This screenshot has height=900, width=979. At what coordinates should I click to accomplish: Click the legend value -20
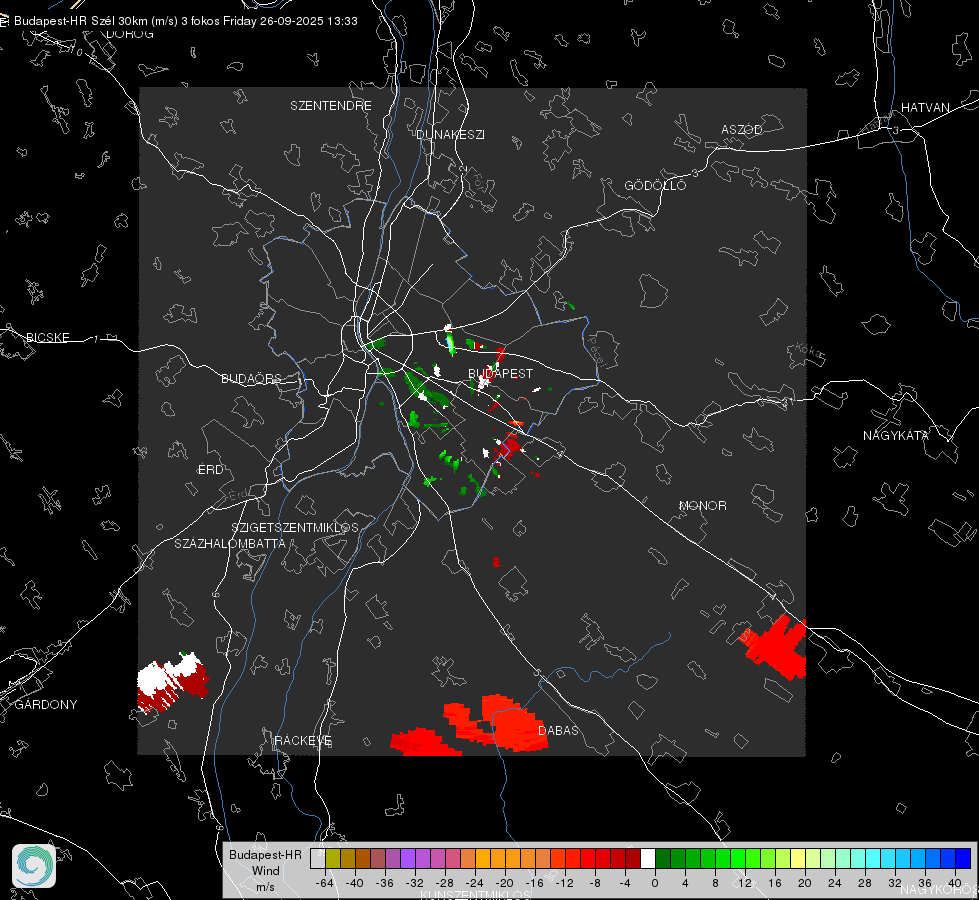pyautogui.click(x=504, y=883)
